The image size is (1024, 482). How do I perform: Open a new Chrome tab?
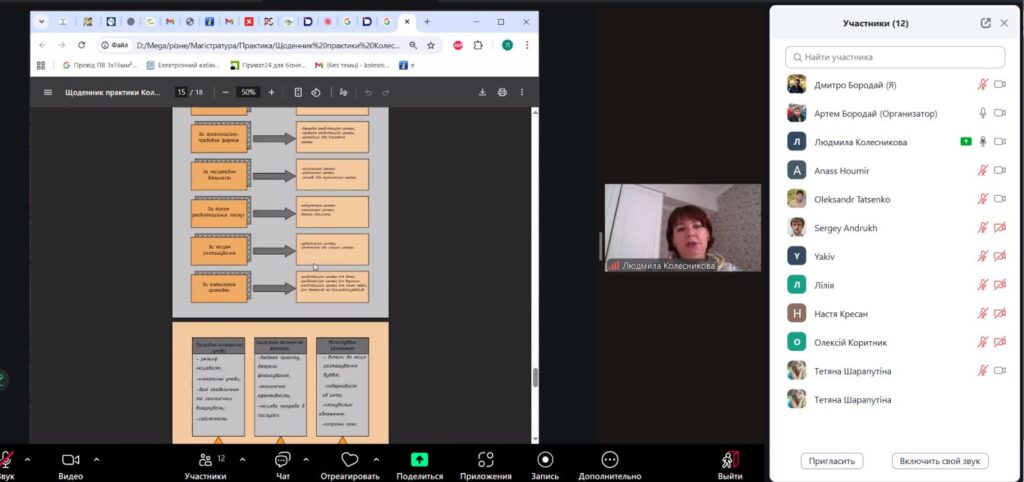tap(427, 20)
